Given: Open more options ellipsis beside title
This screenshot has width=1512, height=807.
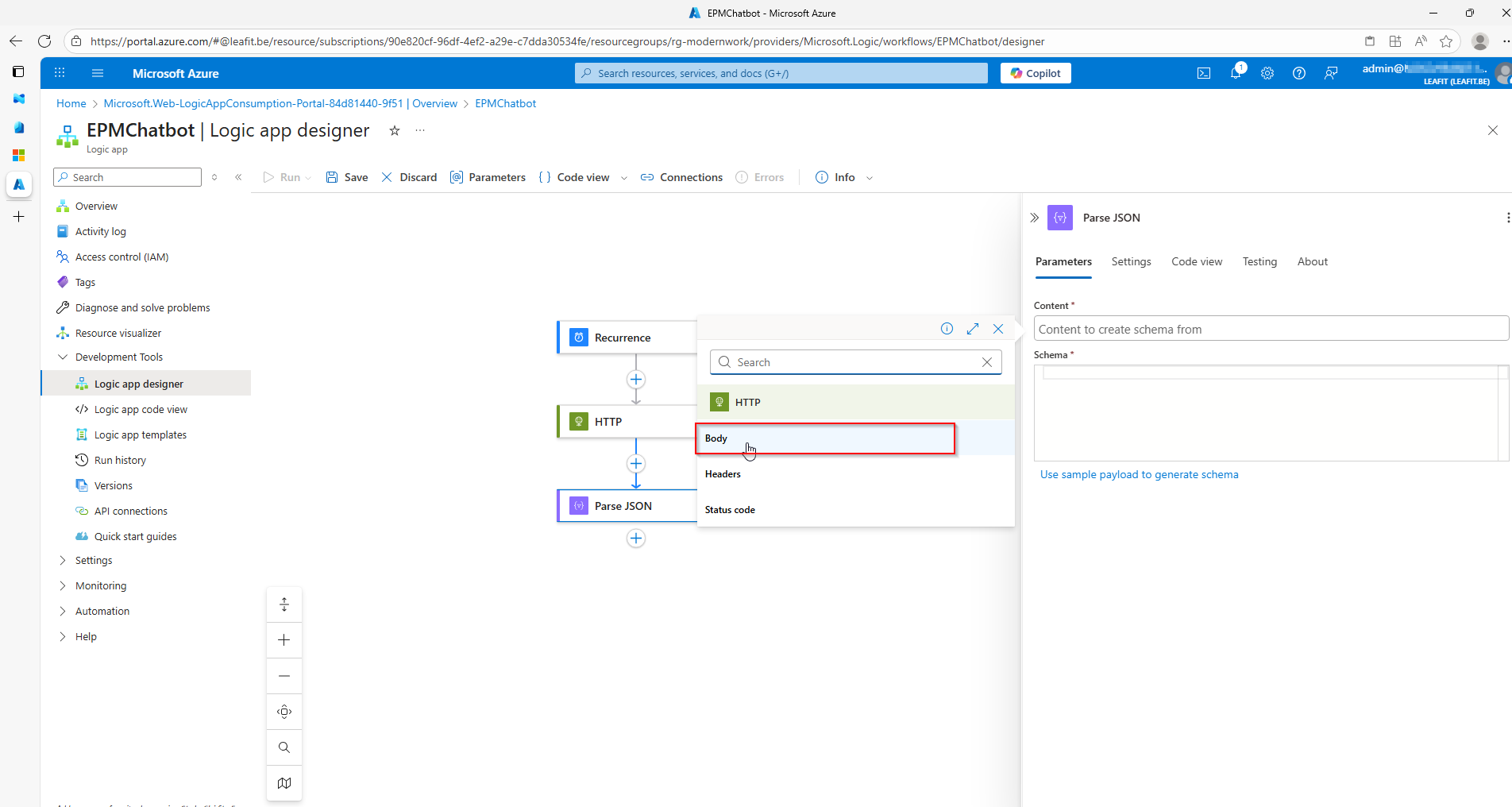Looking at the screenshot, I should tap(420, 130).
